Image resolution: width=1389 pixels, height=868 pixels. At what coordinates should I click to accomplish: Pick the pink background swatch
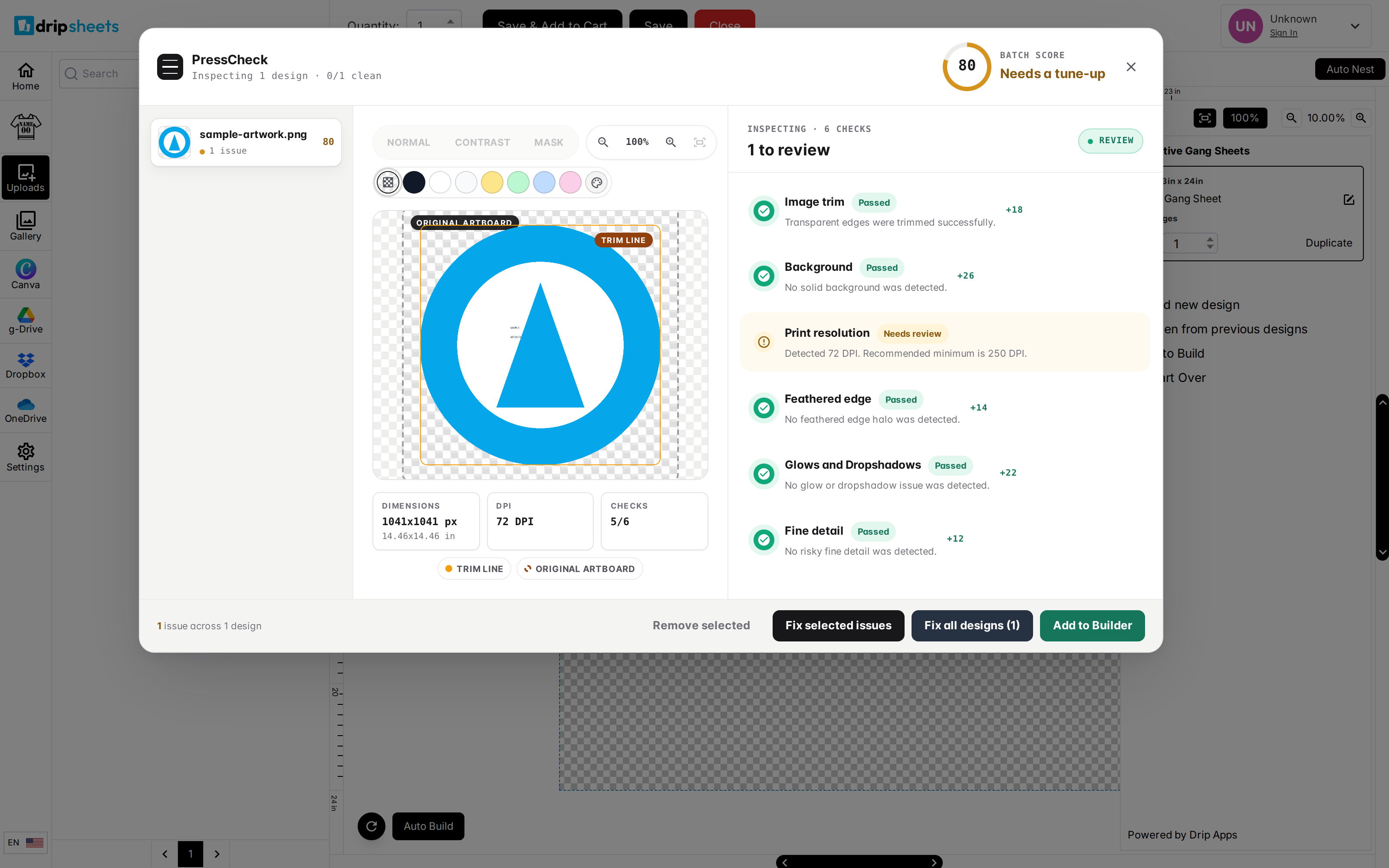click(x=570, y=183)
